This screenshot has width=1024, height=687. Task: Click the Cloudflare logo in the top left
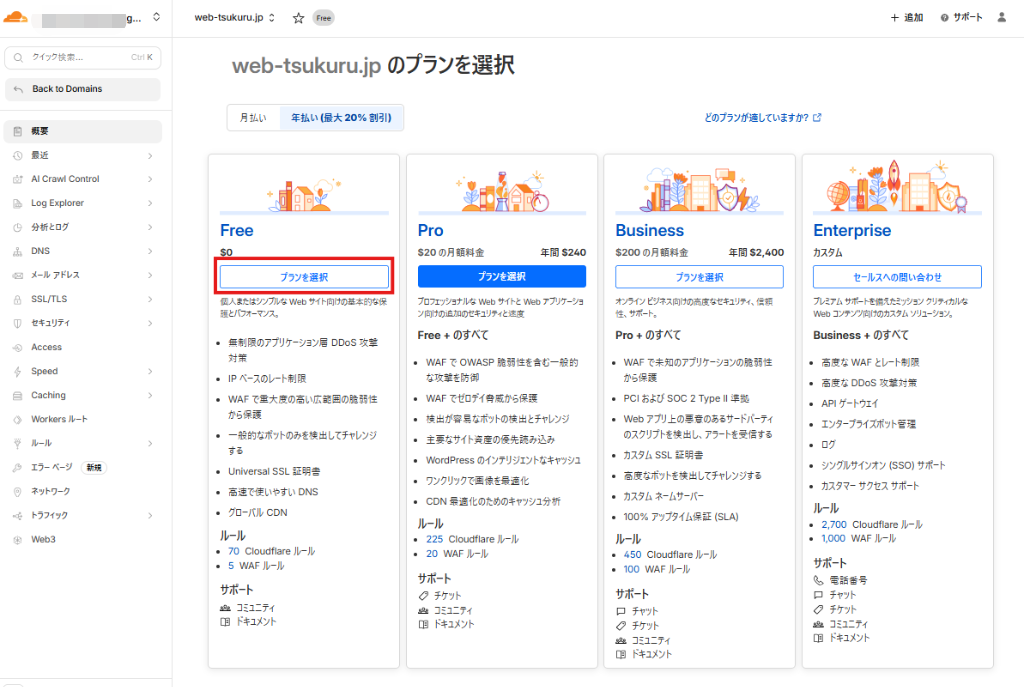pos(16,17)
